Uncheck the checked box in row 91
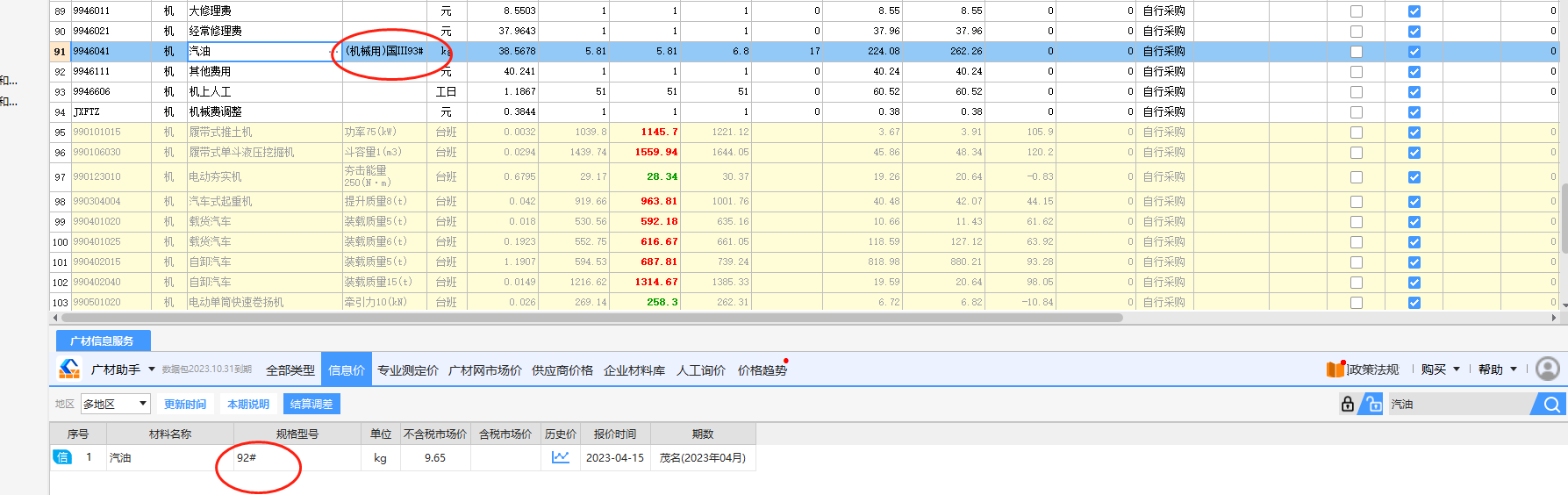The width and height of the screenshot is (1568, 495). coord(1414,52)
